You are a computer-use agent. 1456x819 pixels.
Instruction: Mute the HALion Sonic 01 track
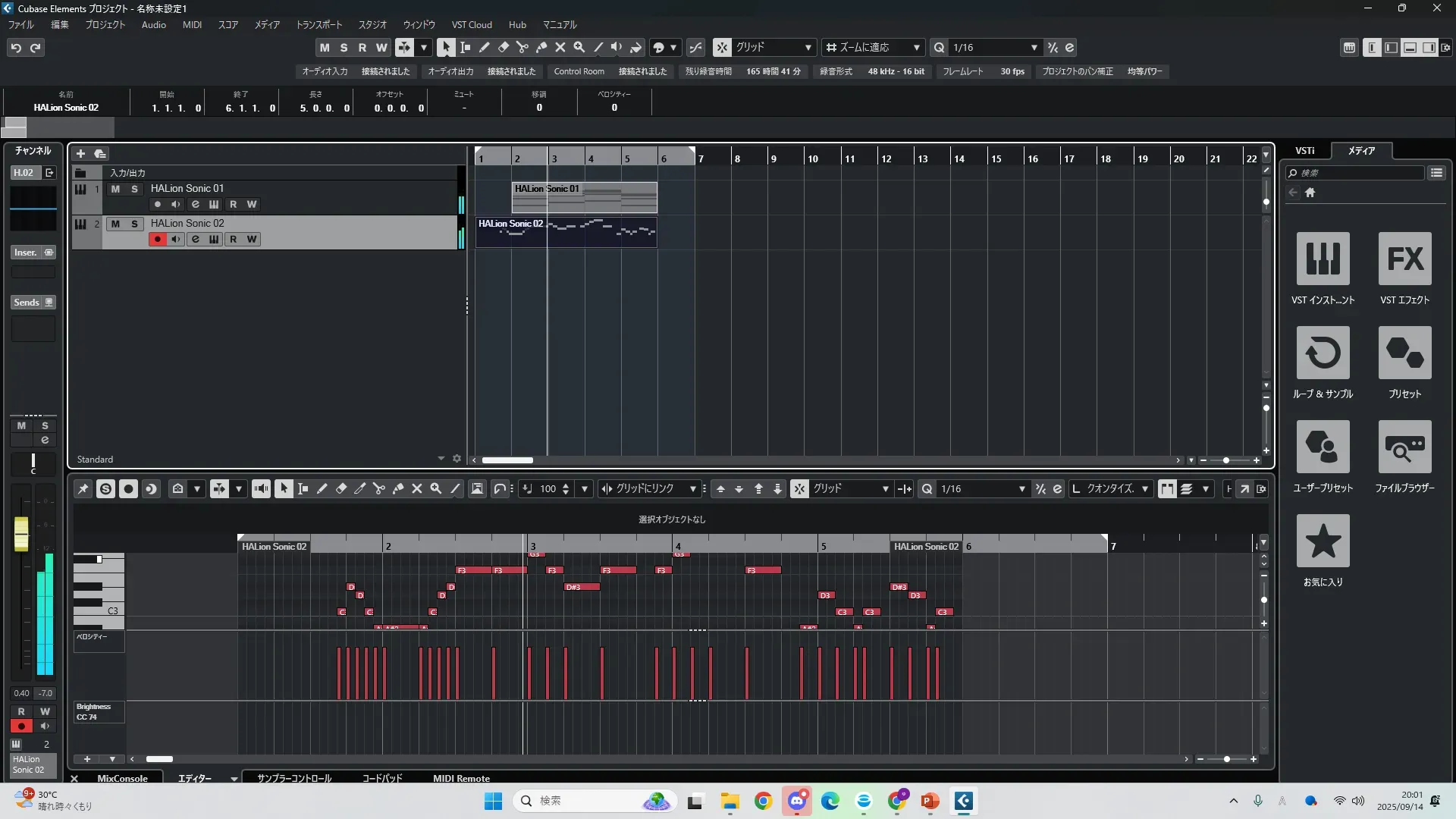115,189
